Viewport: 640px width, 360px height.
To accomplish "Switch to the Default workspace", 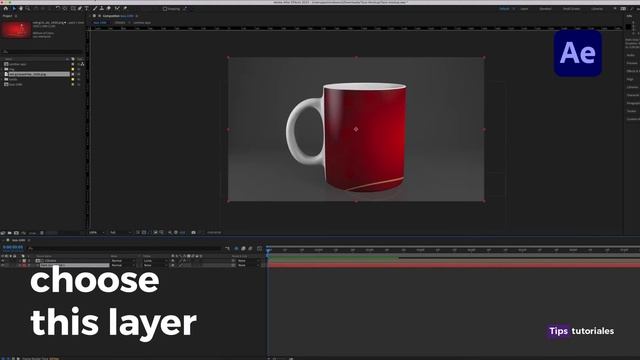I will click(504, 9).
